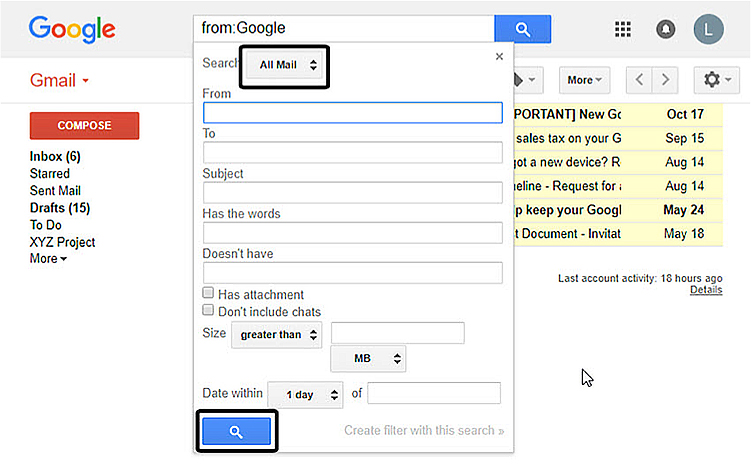Open the email dated Oct 17
Screen dimensions: 751x472
pyautogui.click(x=618, y=115)
